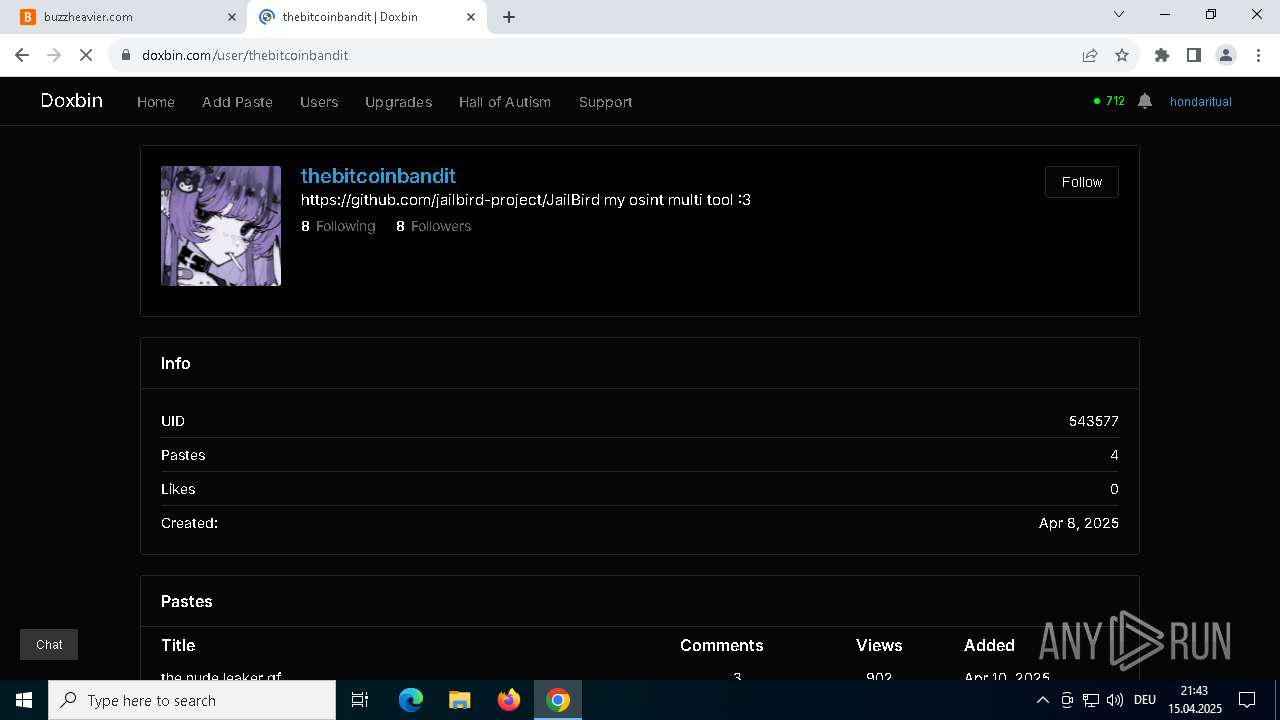
Task: Close the buzzheavier.com tab
Action: click(x=232, y=17)
